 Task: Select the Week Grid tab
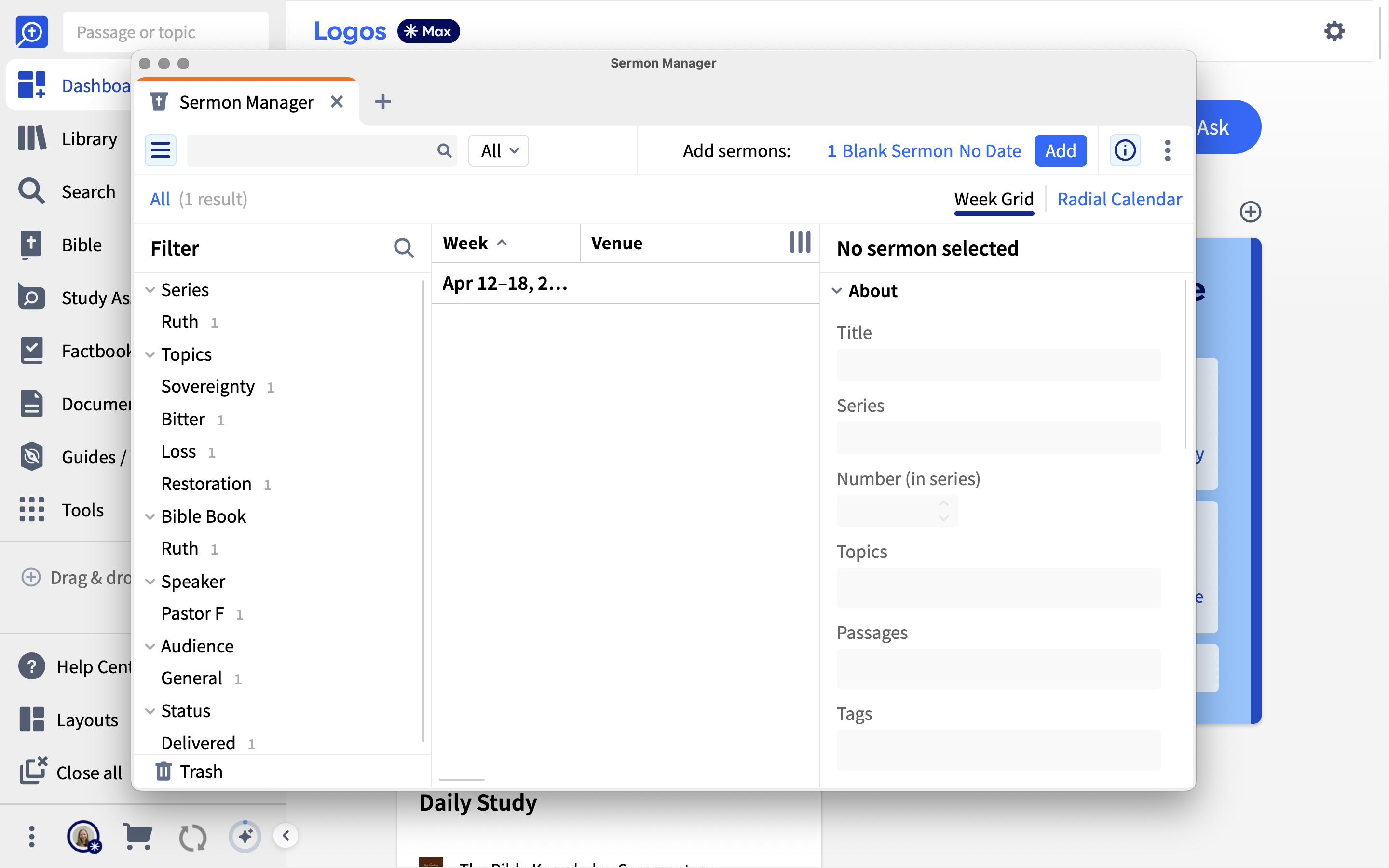coord(994,199)
